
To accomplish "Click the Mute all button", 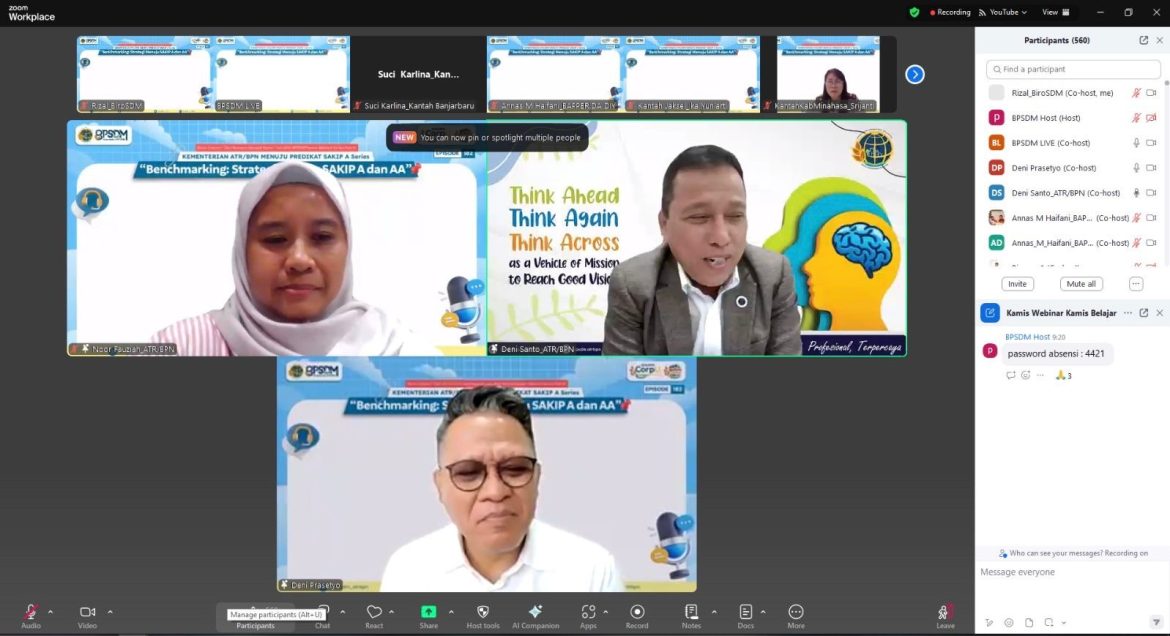I will tap(1081, 284).
